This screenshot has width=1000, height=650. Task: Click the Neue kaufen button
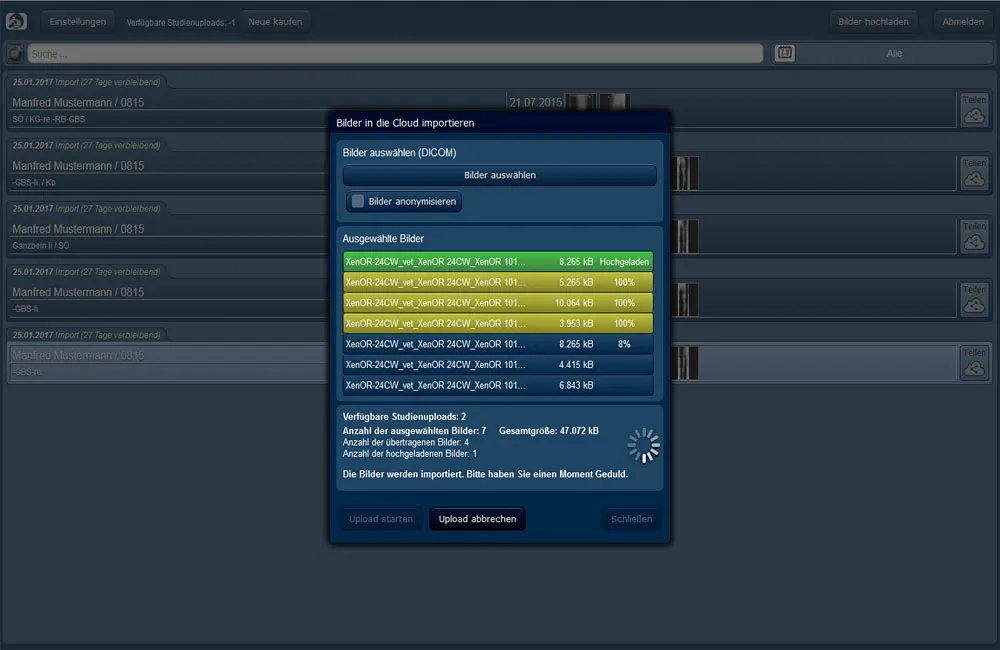(x=276, y=21)
